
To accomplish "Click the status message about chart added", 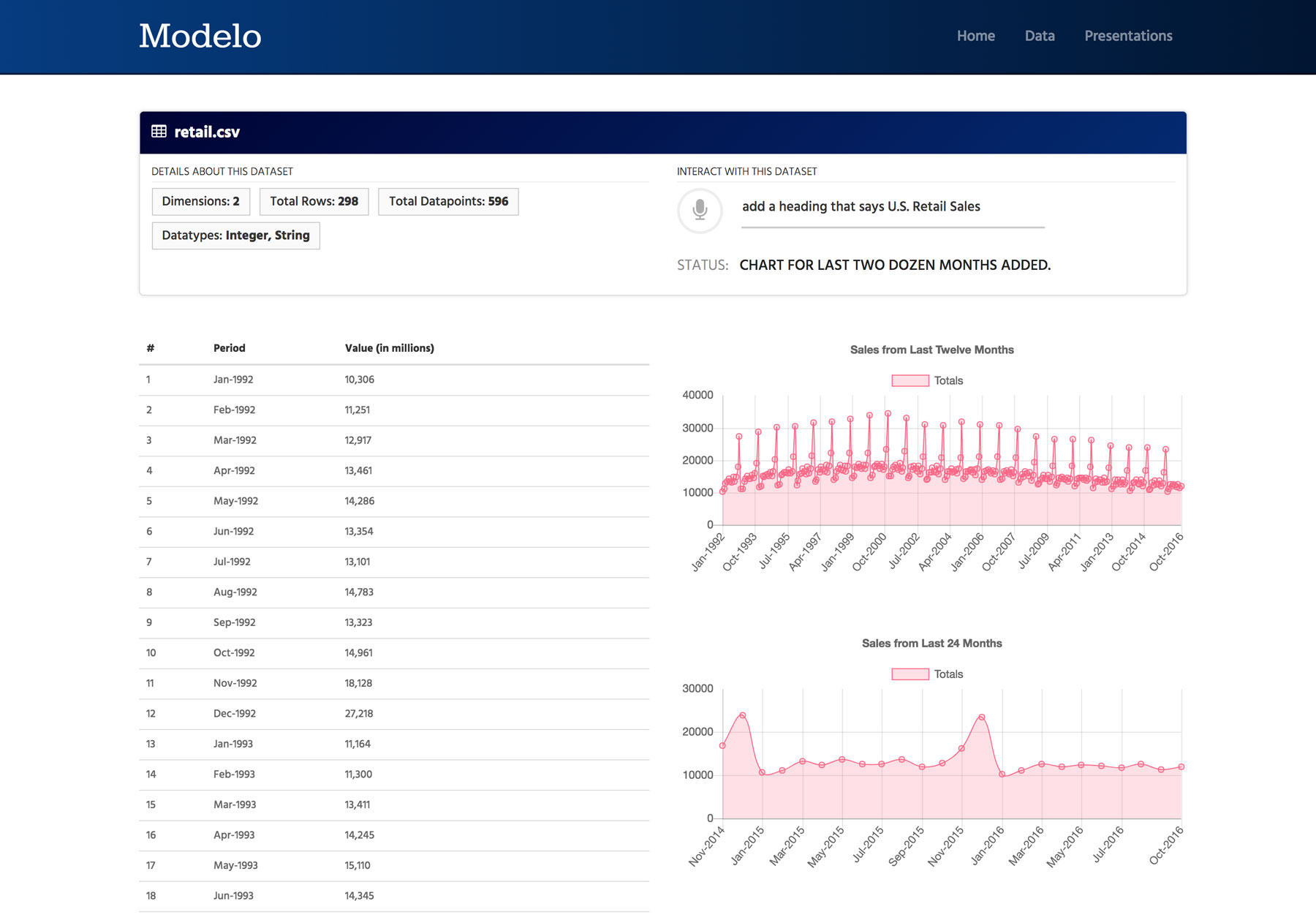I will tap(895, 265).
